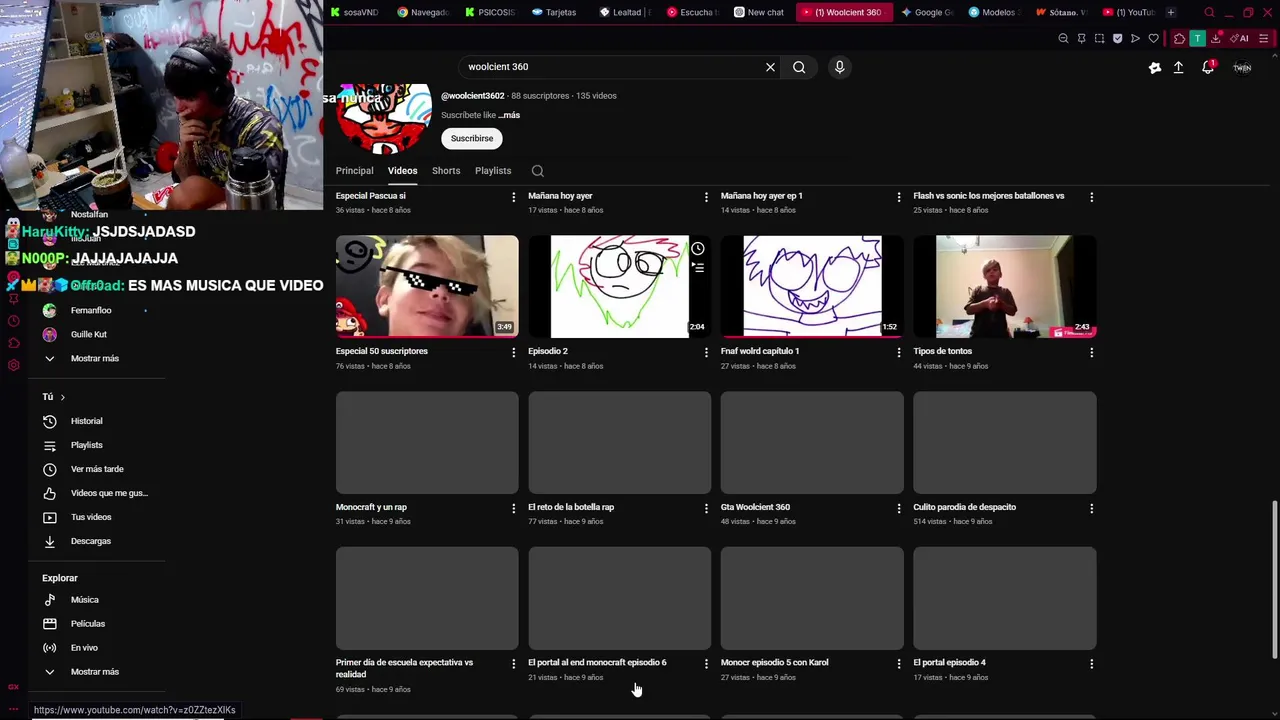The height and width of the screenshot is (720, 1280).
Task: Open the Fnaf wolrd capitulo 1 thumbnail
Action: tap(812, 287)
